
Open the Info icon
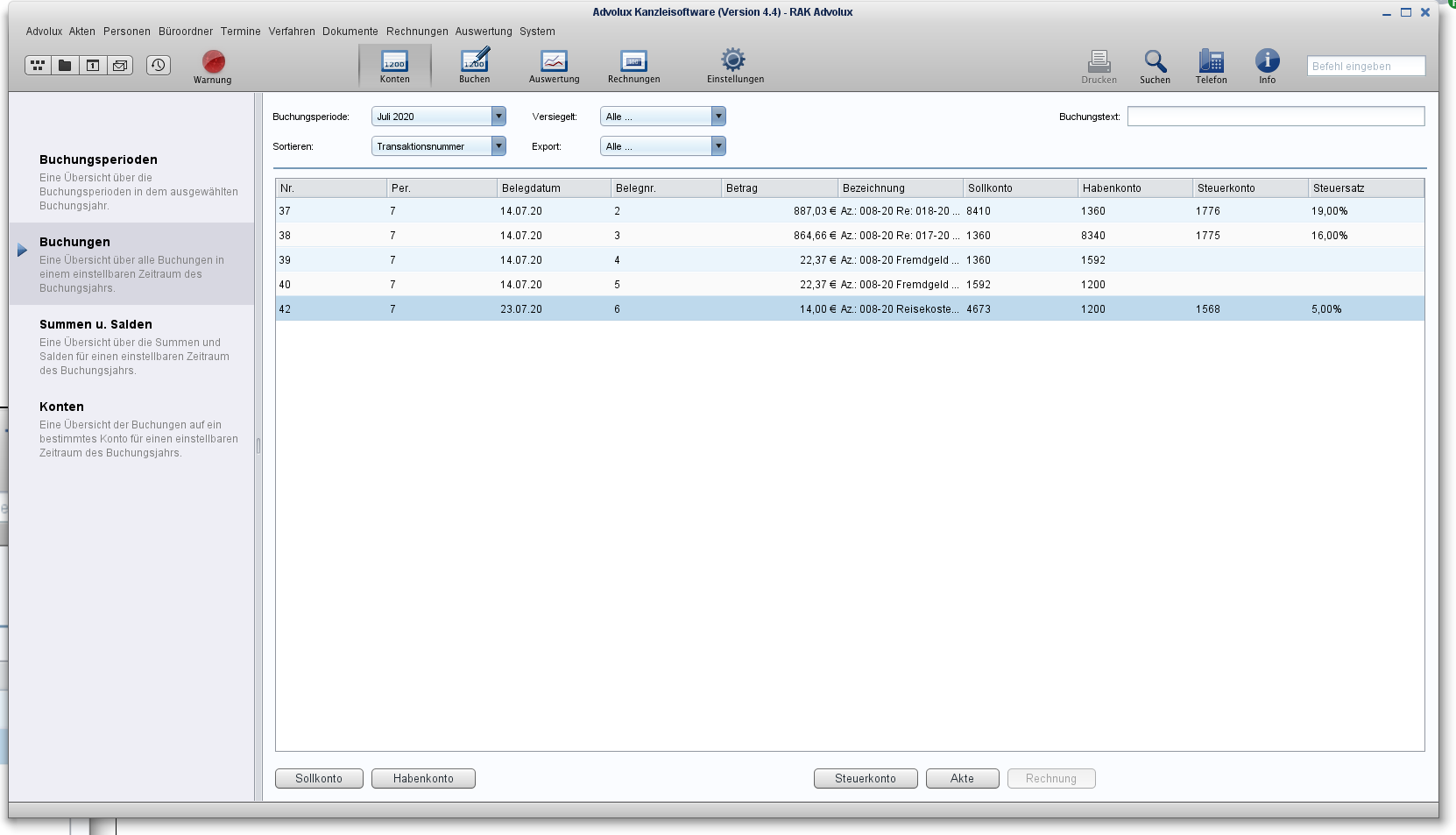[x=1268, y=67]
